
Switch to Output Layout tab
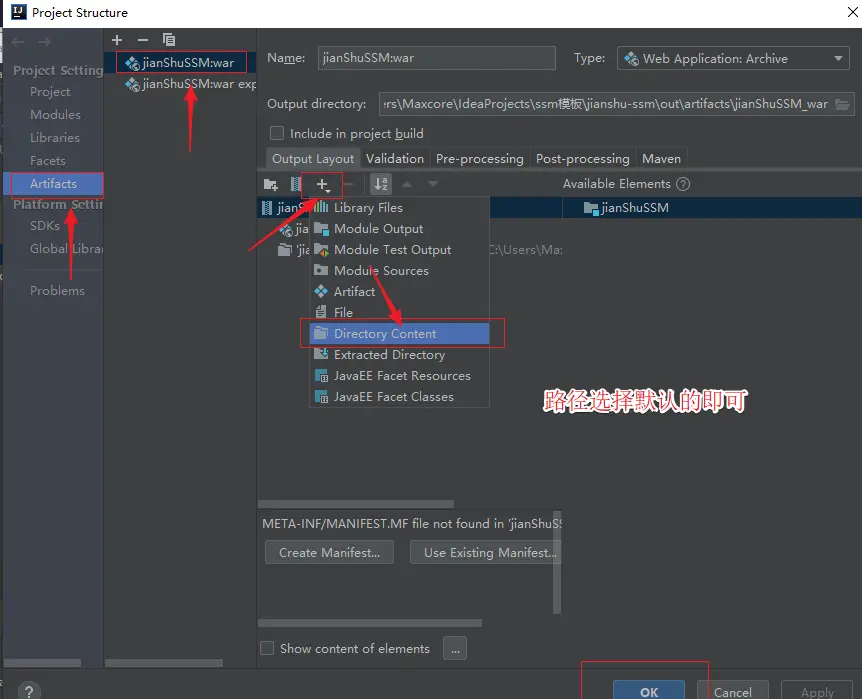pyautogui.click(x=313, y=159)
